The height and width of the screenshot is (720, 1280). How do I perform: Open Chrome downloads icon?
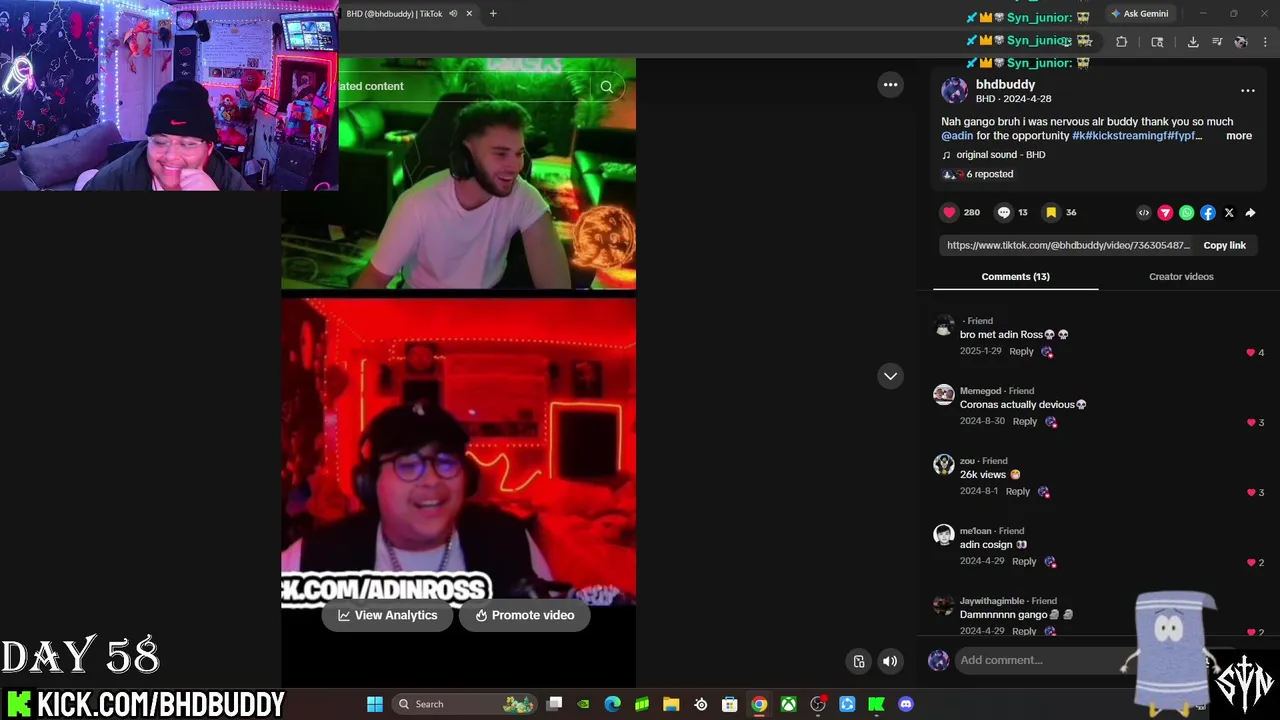point(1193,42)
